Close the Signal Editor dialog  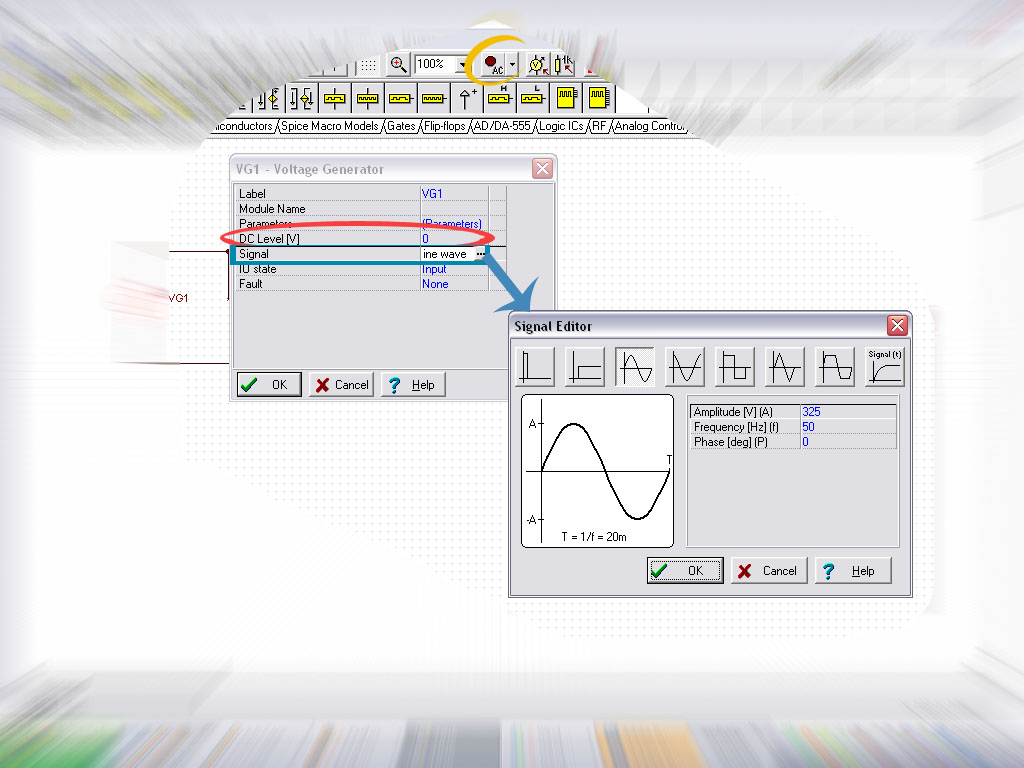point(897,325)
